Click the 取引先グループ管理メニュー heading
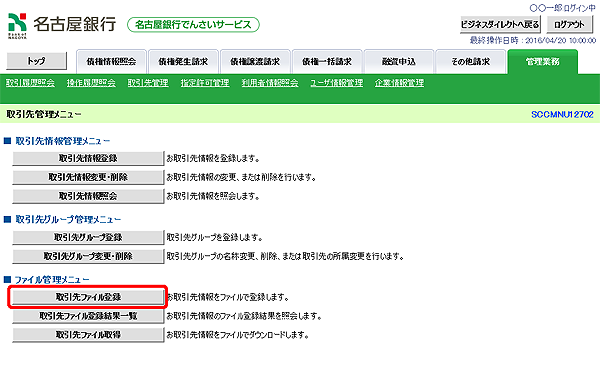Screen dimensions: 600x365 tap(68, 220)
